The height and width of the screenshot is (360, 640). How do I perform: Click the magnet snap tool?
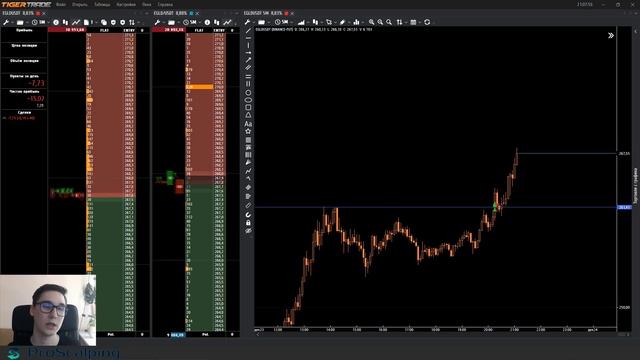coord(248,215)
